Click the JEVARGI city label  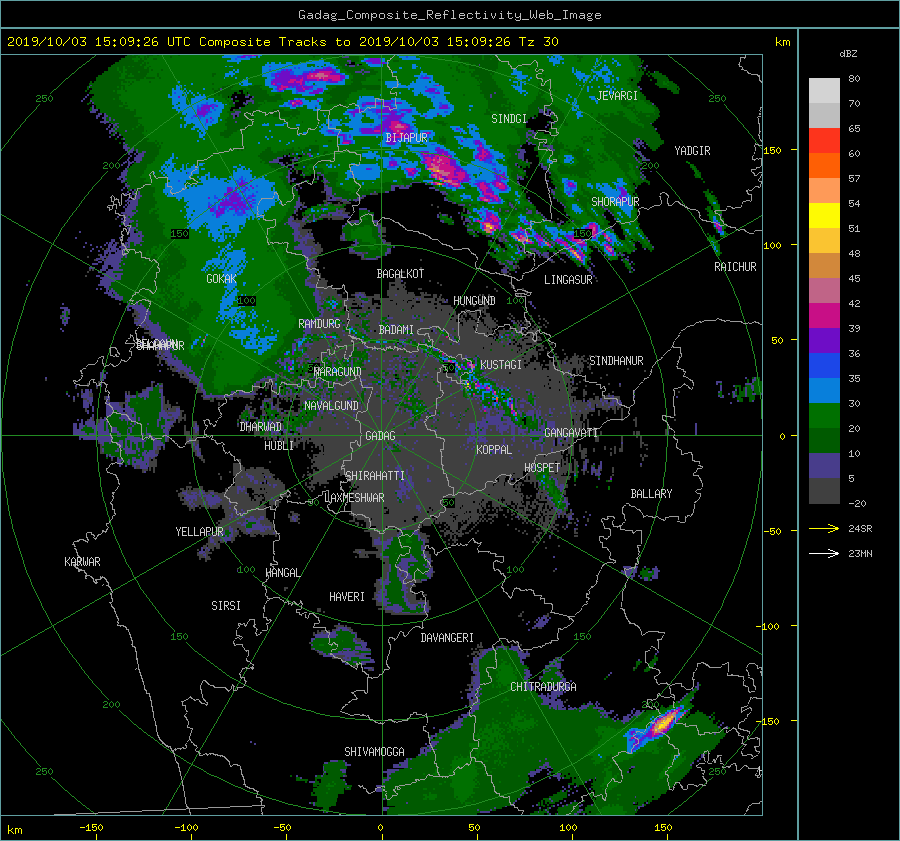(x=617, y=96)
